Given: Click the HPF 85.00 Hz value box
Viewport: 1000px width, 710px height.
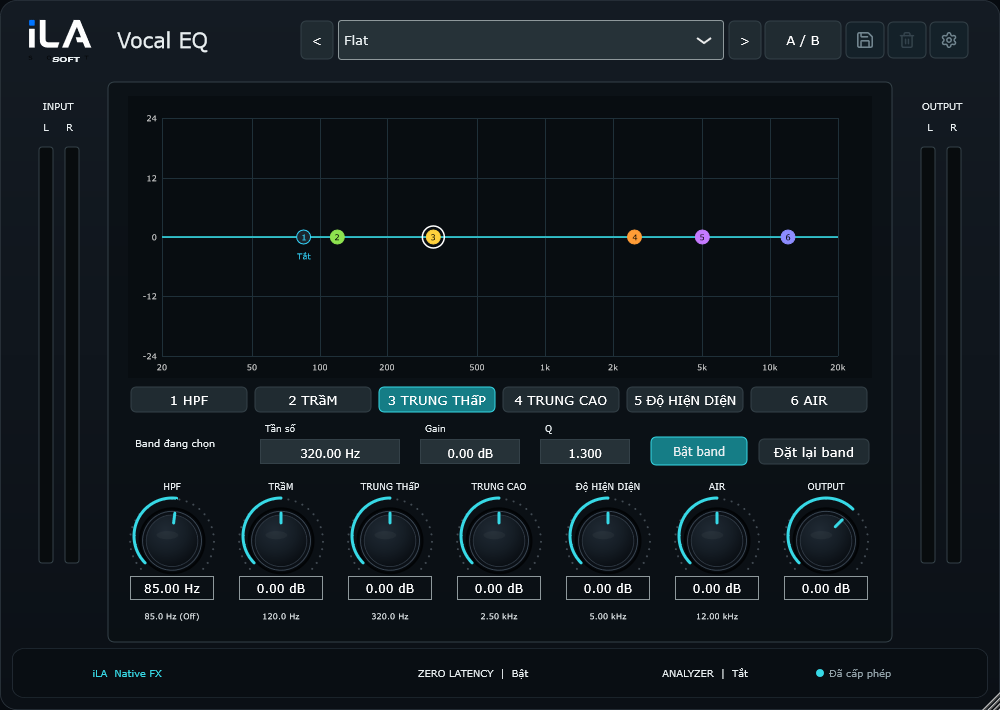Looking at the screenshot, I should [172, 588].
